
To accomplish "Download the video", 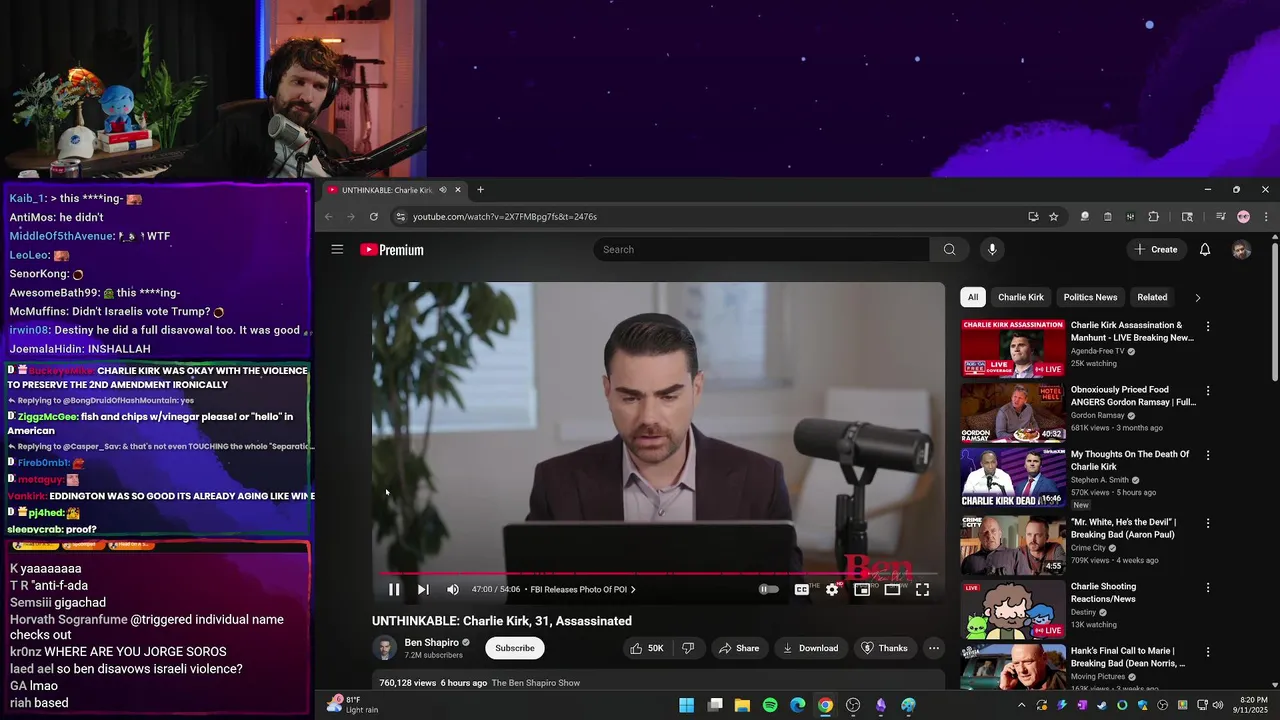I will click(810, 648).
